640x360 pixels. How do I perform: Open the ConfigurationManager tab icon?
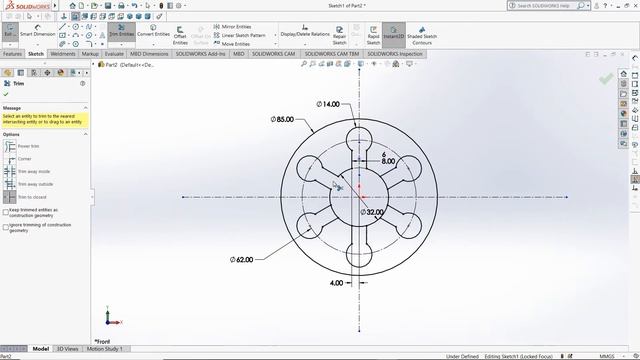[34, 73]
